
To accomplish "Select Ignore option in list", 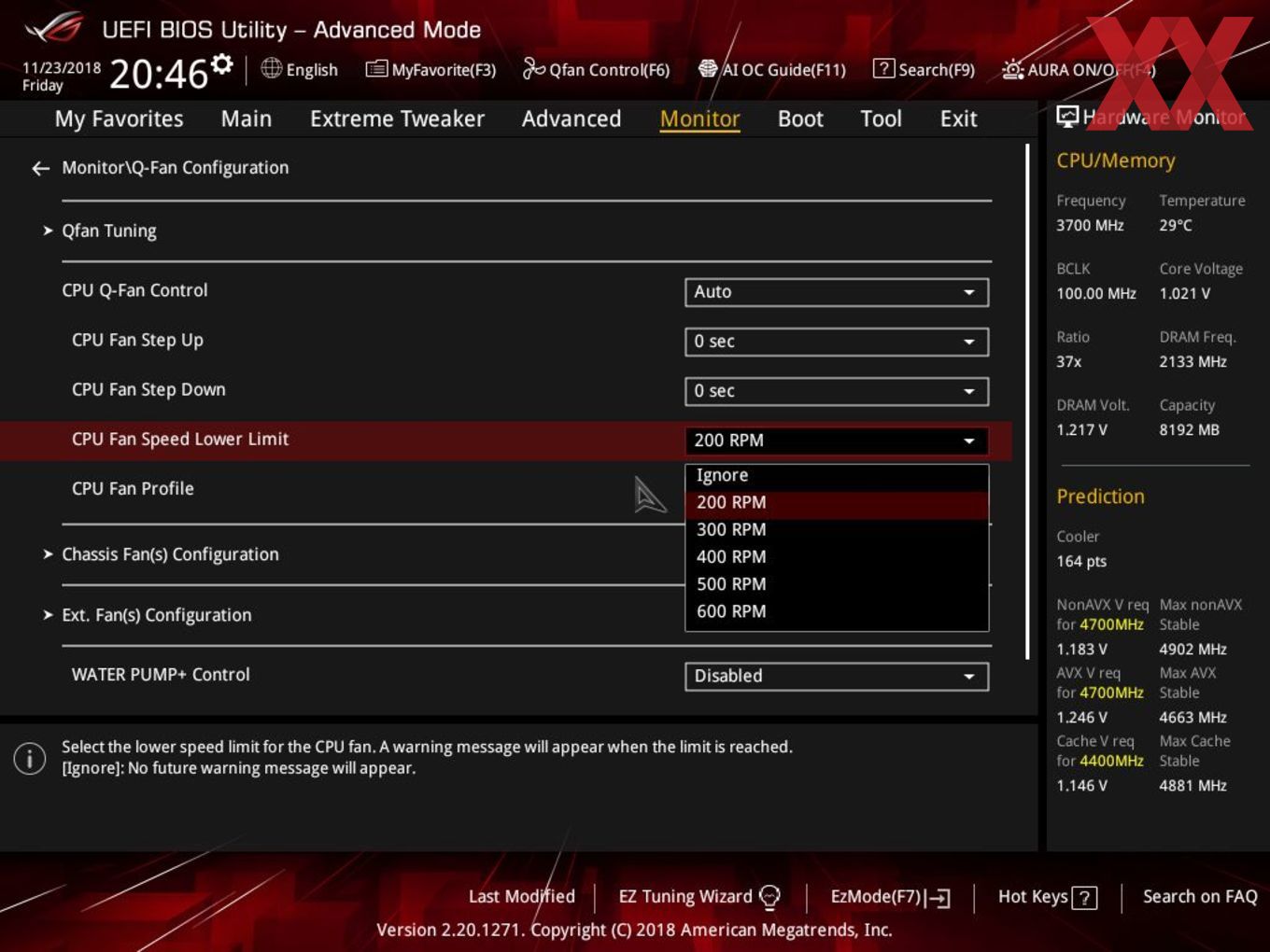I will (837, 476).
